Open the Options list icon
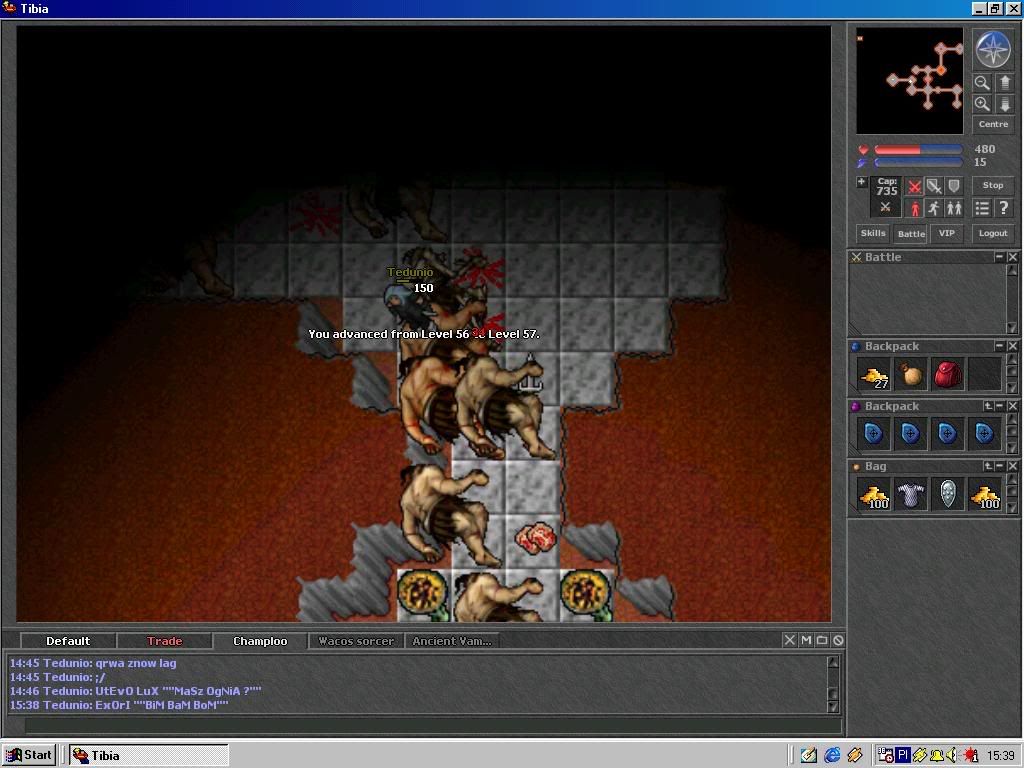The width and height of the screenshot is (1024, 768). (982, 208)
